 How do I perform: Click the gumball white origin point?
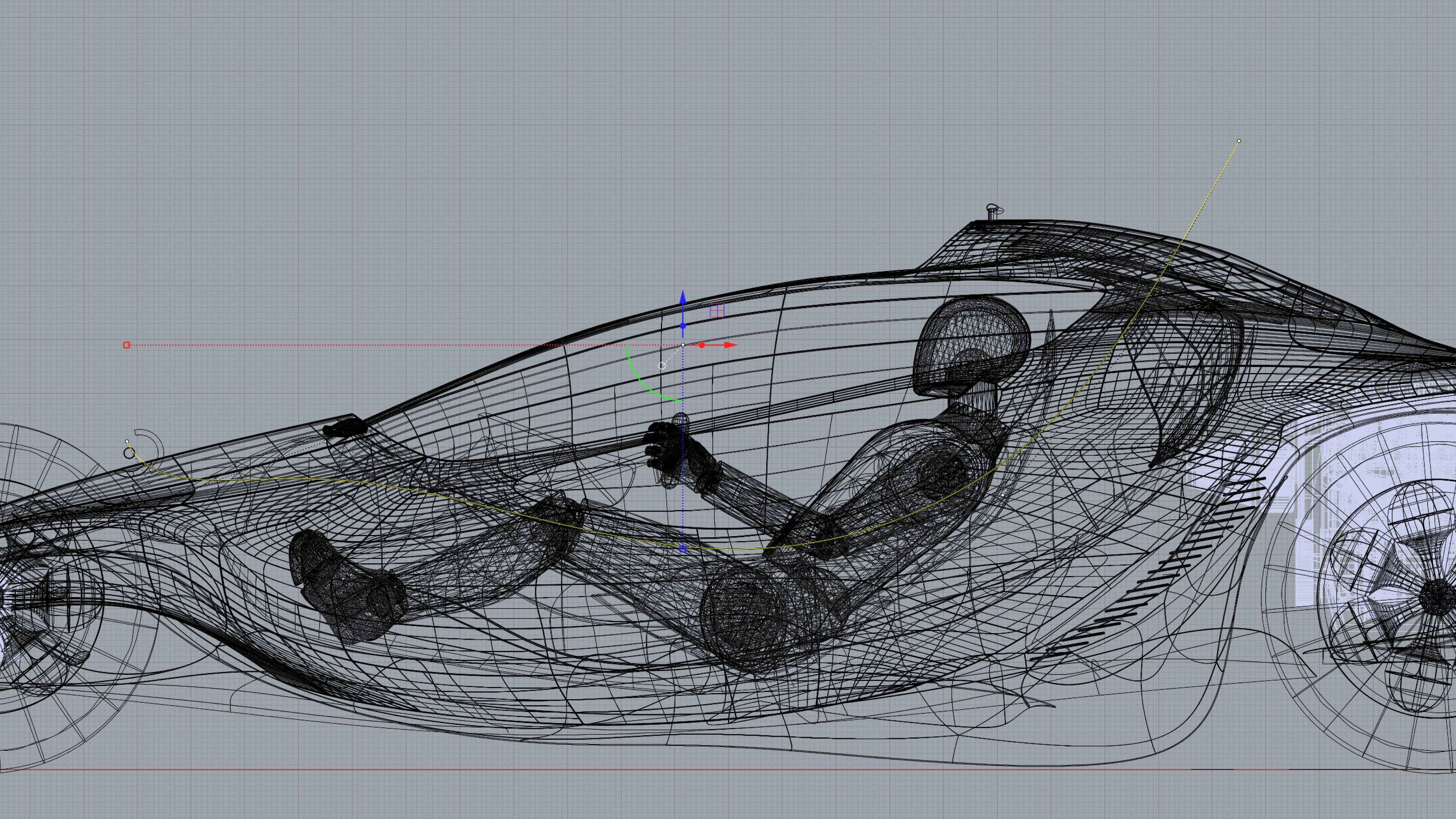tap(683, 345)
